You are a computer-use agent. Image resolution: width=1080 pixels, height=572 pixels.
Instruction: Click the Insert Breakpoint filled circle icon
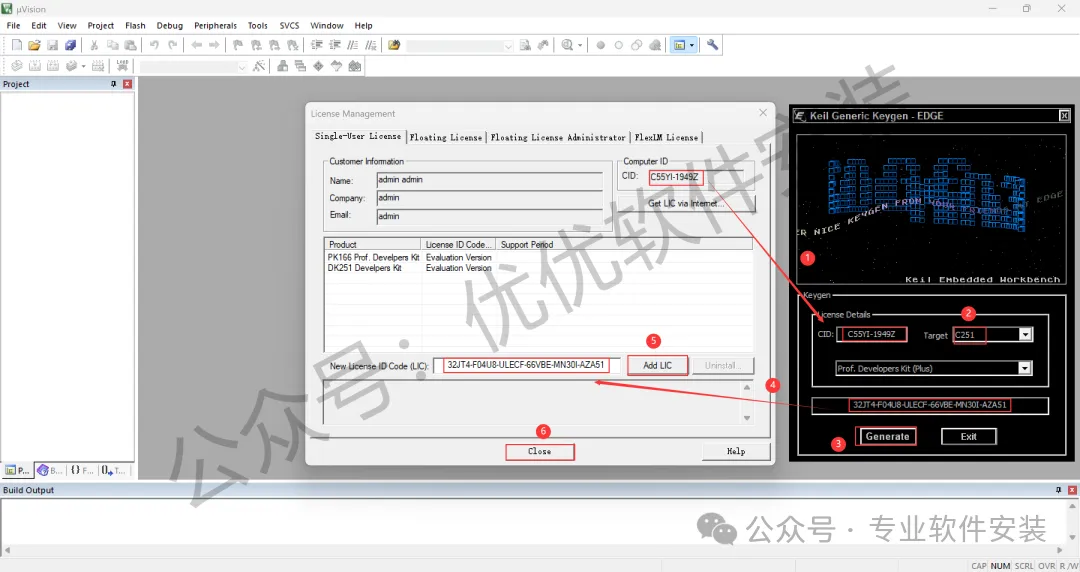pyautogui.click(x=601, y=45)
